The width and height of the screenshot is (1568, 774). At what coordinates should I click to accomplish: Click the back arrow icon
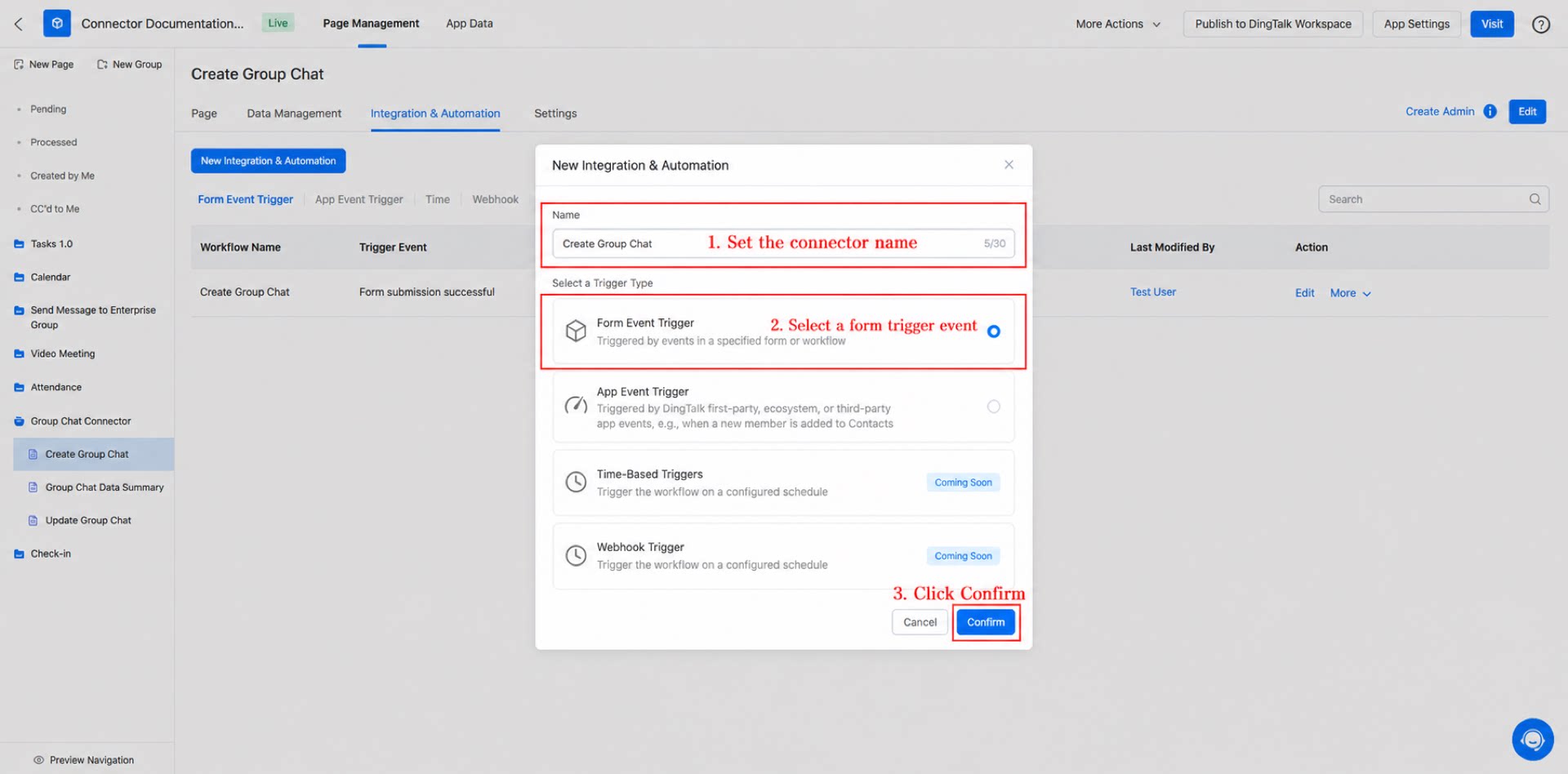18,24
